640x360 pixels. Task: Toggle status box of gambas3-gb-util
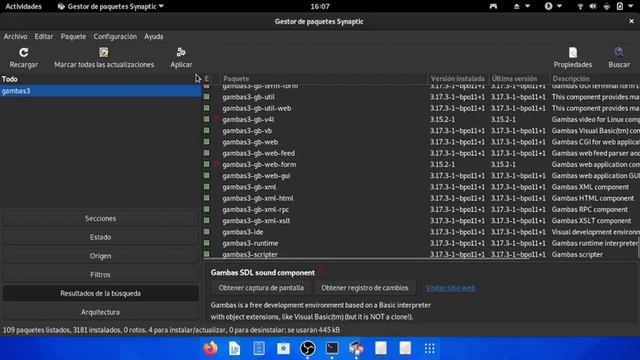click(207, 97)
